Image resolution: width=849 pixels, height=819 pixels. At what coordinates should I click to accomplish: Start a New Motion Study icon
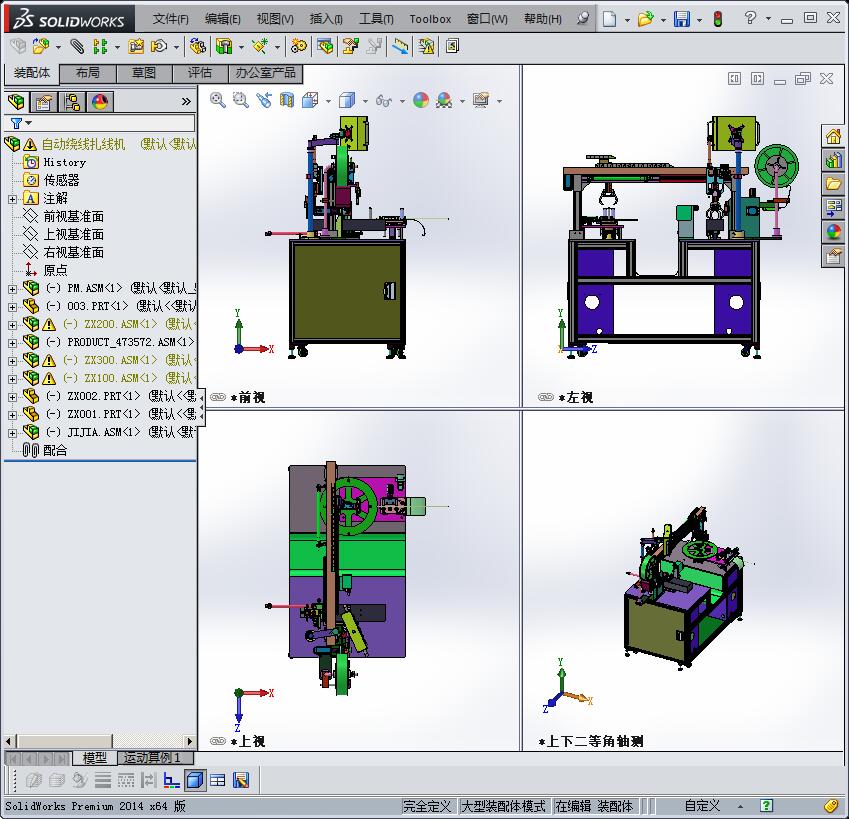tap(299, 47)
